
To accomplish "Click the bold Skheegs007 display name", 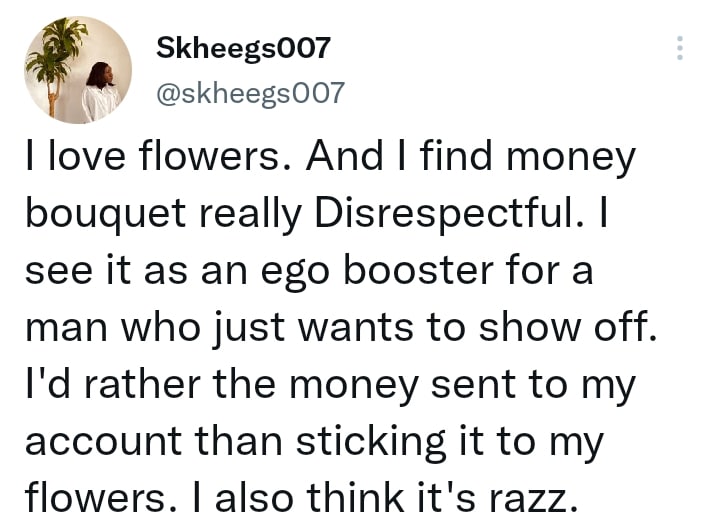I will (243, 48).
